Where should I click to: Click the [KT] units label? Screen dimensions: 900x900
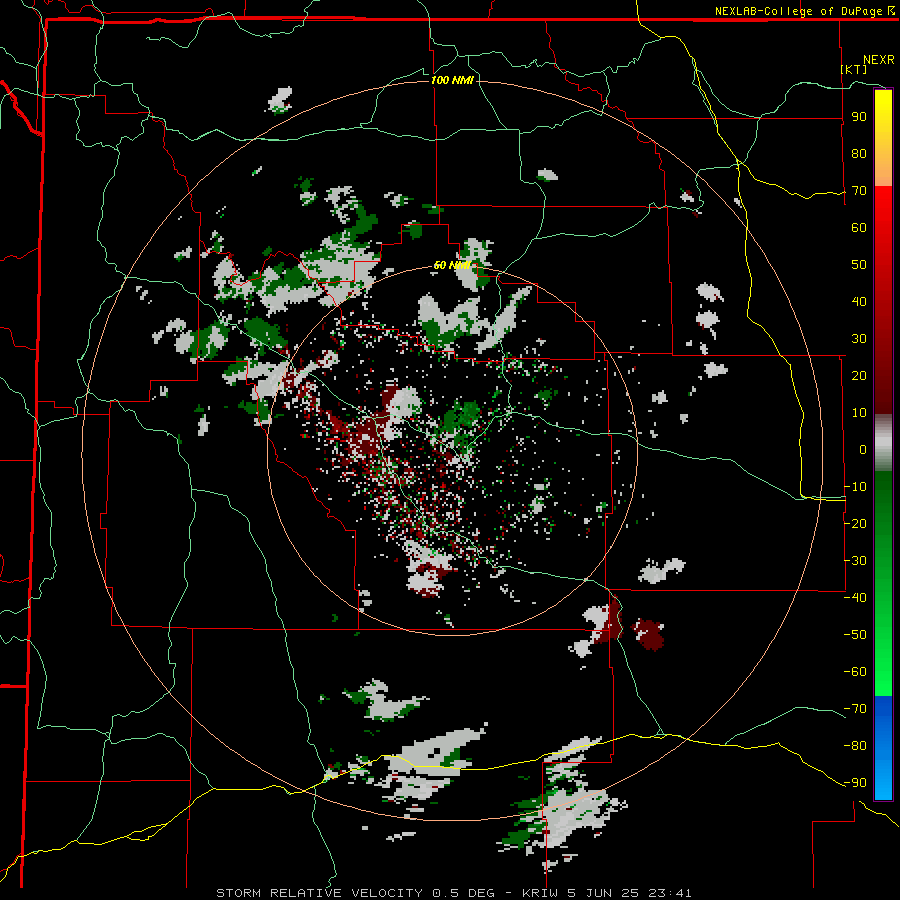[853, 69]
